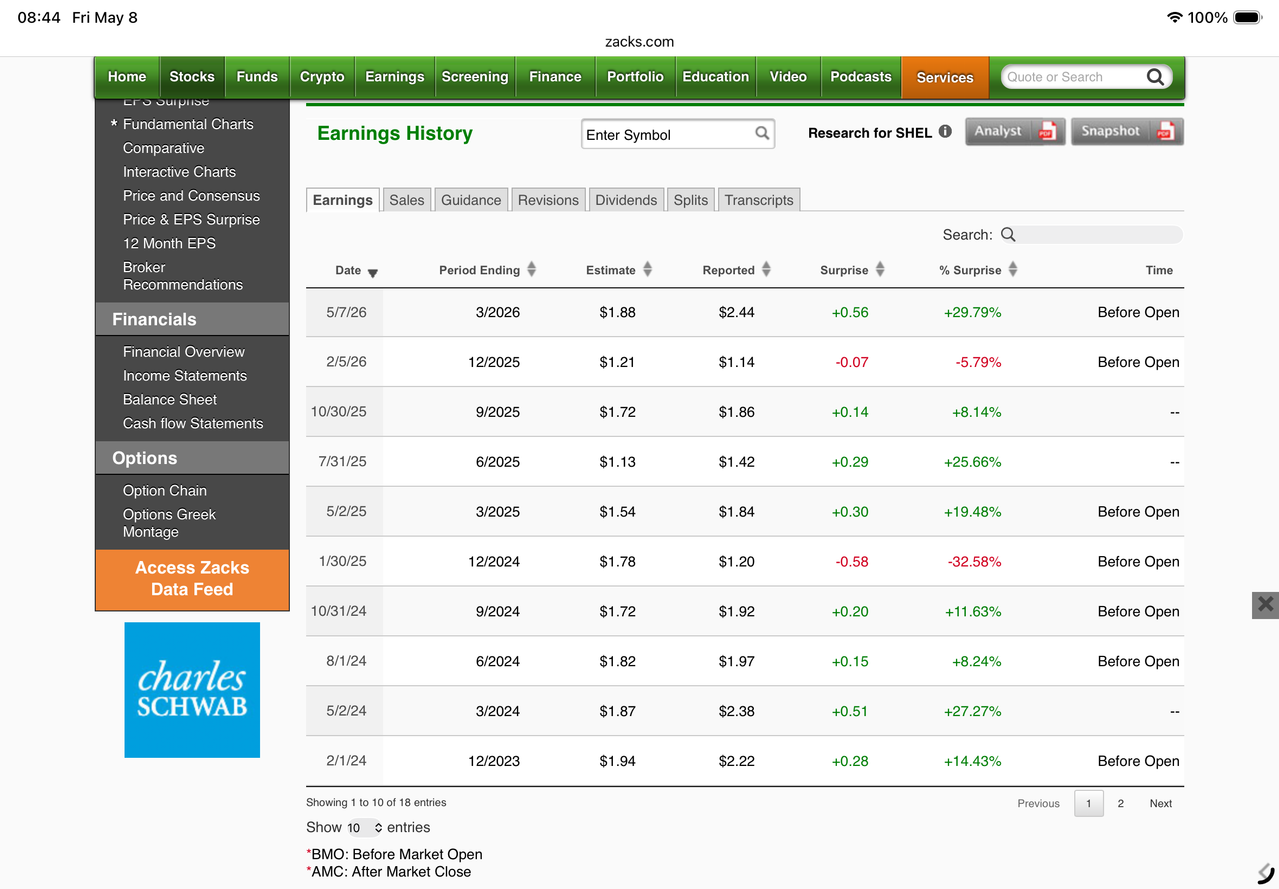1279x889 pixels.
Task: Sort by Estimate column arrows
Action: pyautogui.click(x=648, y=269)
